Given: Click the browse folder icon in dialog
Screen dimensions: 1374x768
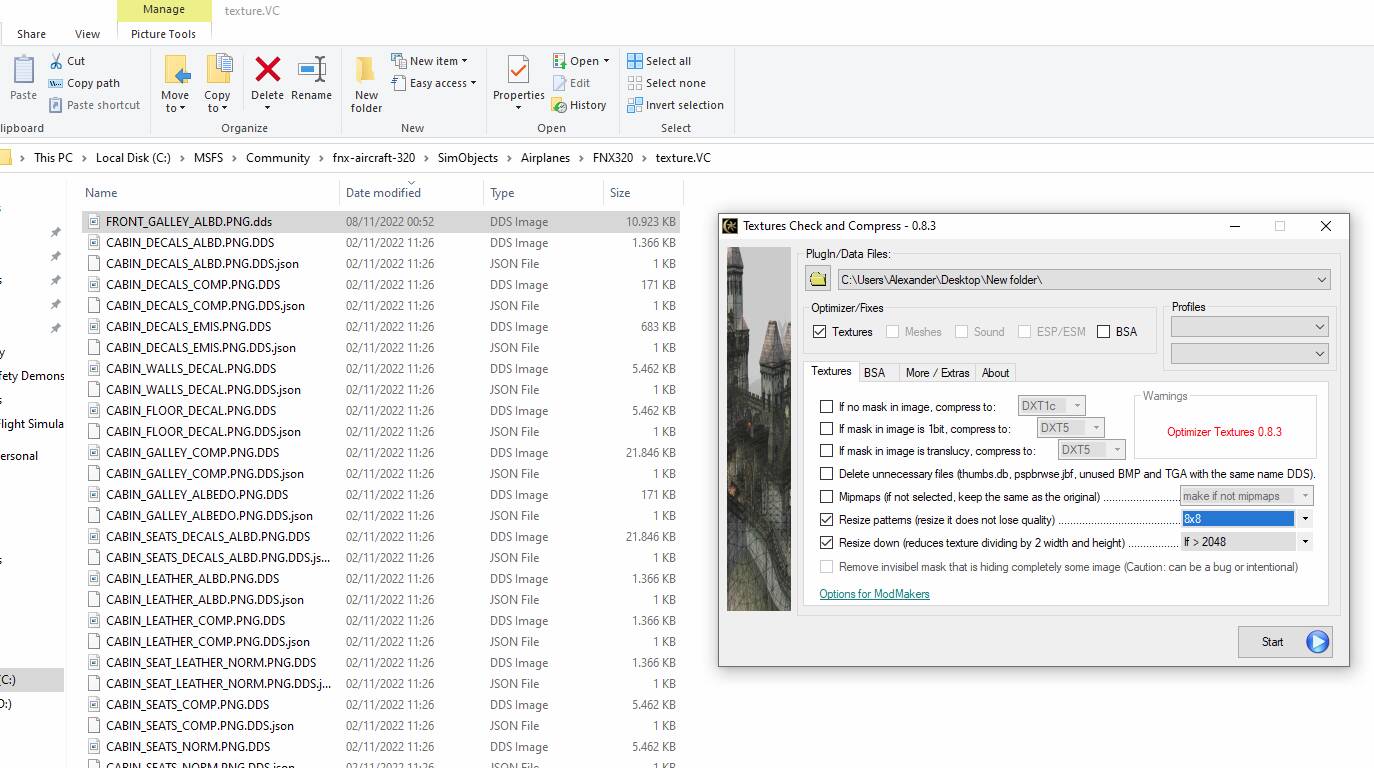Looking at the screenshot, I should (819, 279).
